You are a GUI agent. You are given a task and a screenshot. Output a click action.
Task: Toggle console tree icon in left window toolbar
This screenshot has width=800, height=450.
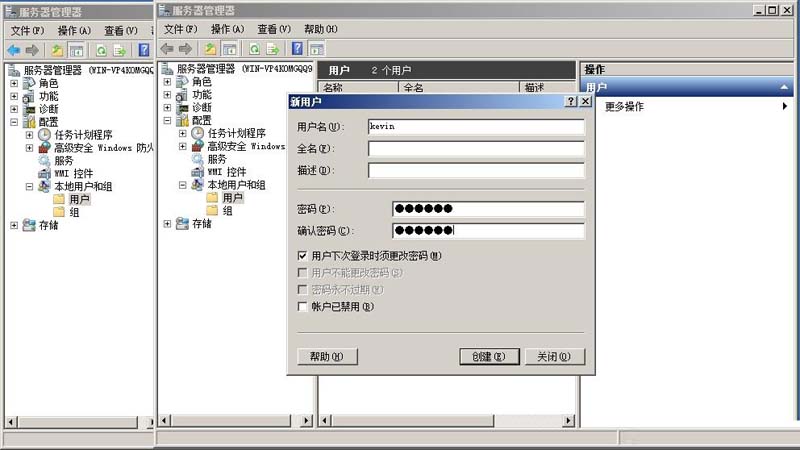(76, 50)
